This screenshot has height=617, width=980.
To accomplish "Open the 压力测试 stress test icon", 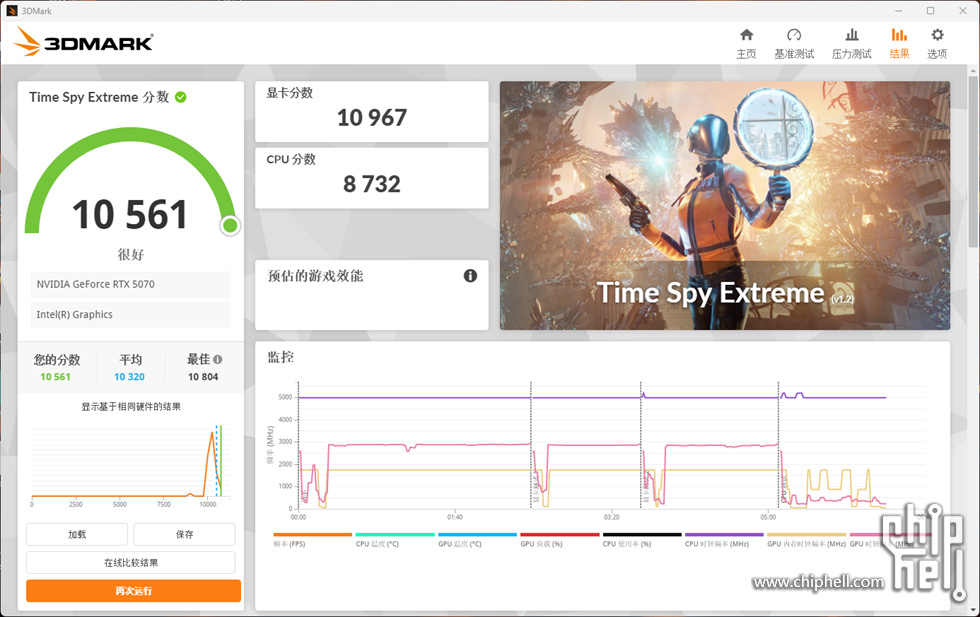I will (x=851, y=43).
